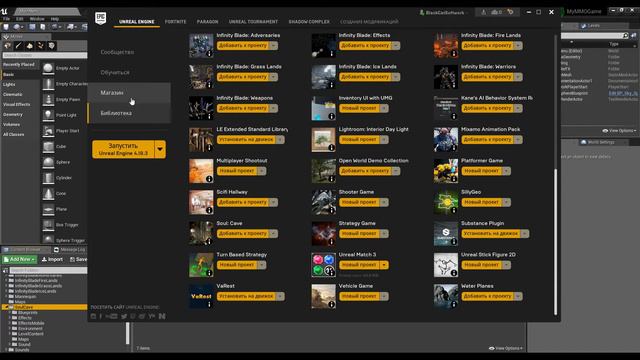
Task: Create new project from Strategy Game
Action: coord(359,233)
